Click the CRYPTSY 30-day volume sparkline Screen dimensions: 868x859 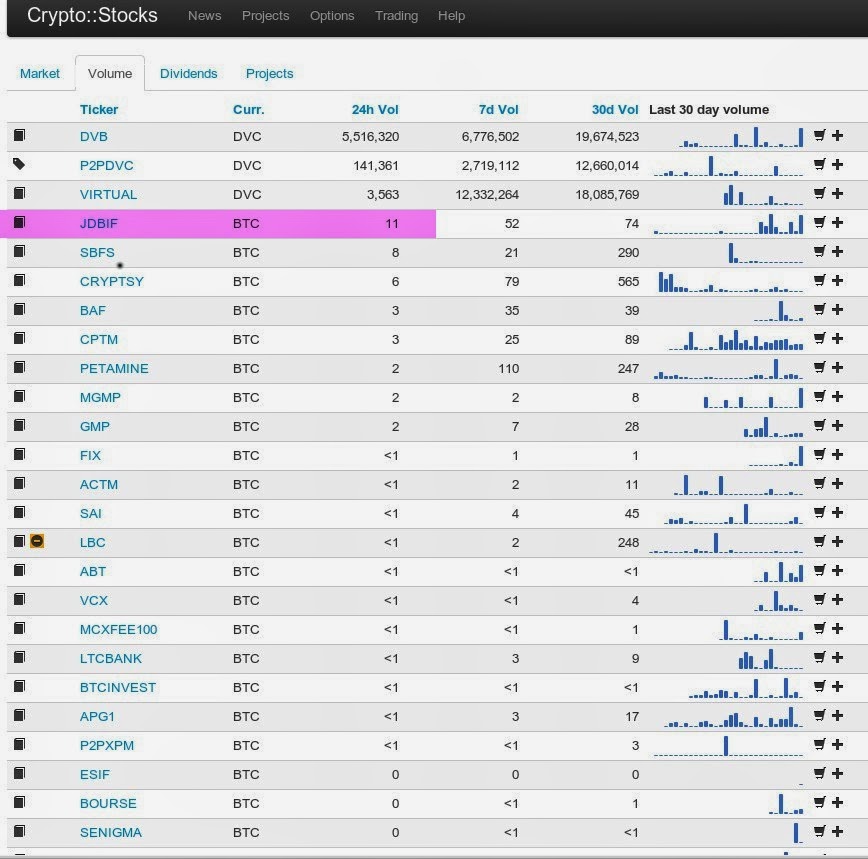[730, 282]
